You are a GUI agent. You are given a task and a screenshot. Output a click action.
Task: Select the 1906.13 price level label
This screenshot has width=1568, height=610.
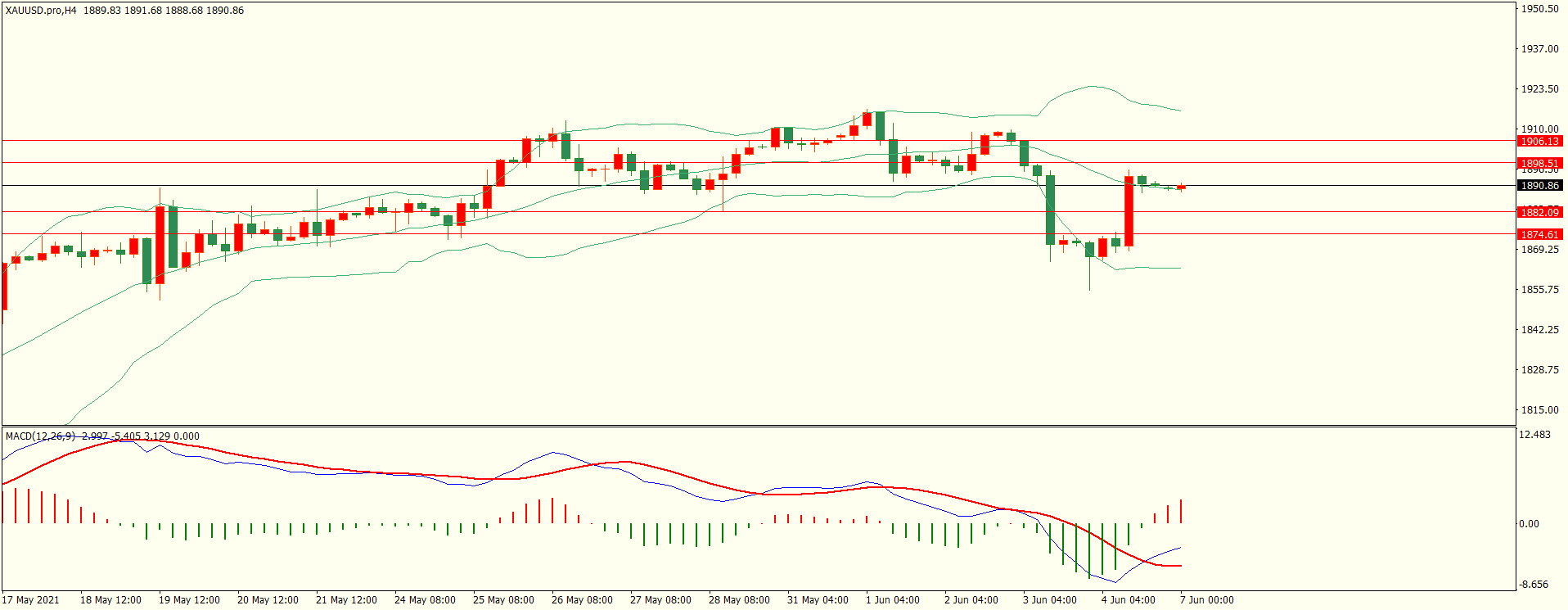point(1539,142)
